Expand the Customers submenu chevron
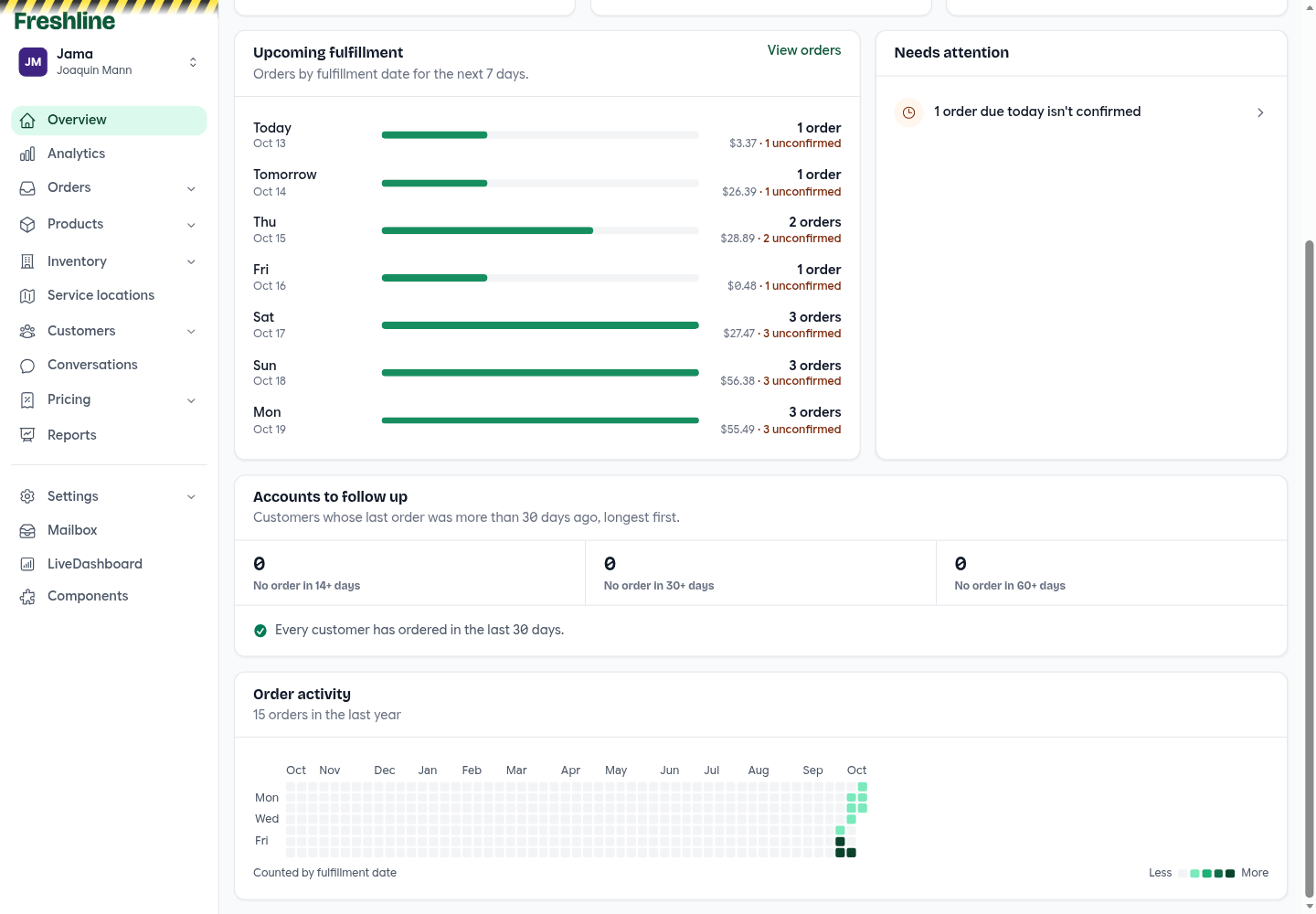Viewport: 1316px width, 914px height. point(191,331)
